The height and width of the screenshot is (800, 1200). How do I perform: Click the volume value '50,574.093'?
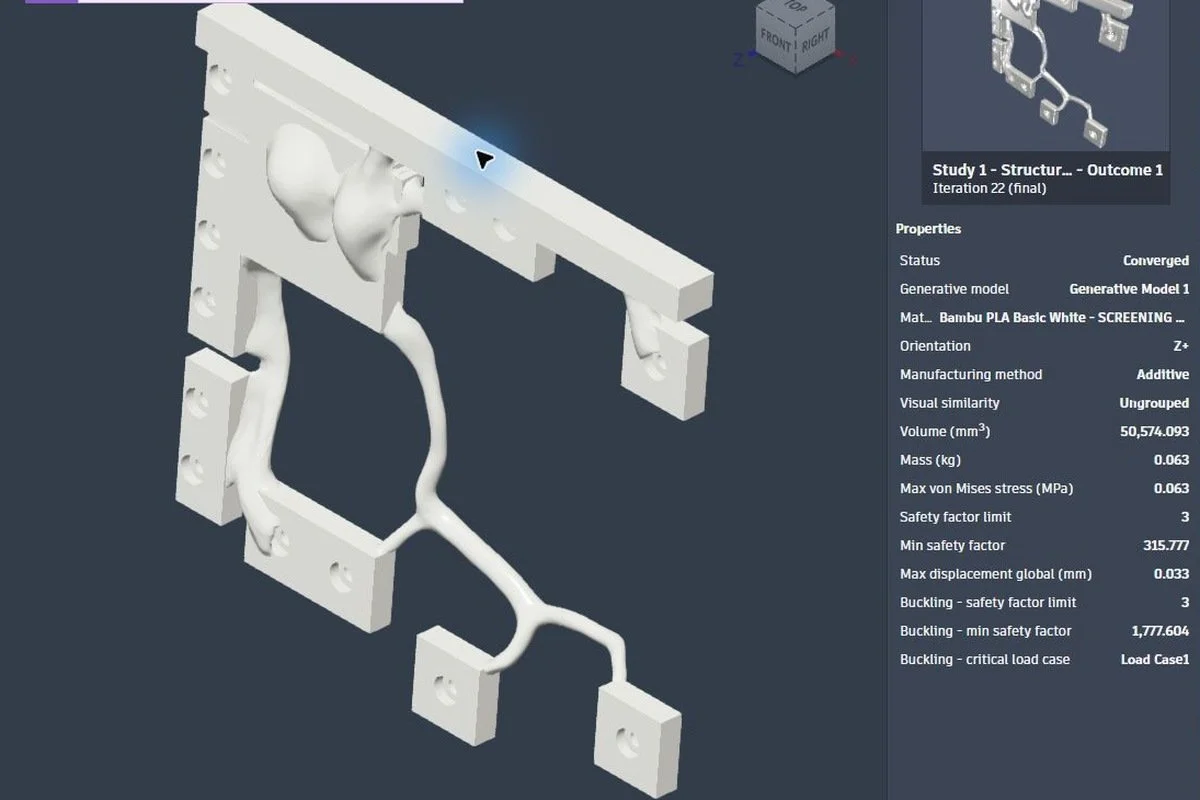point(1155,432)
